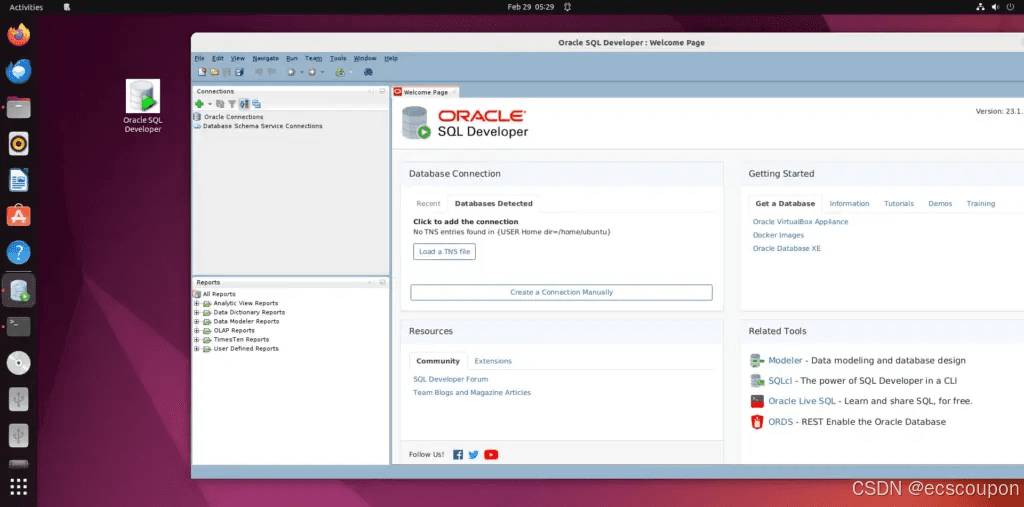Minimize the Connections panel
This screenshot has width=1024, height=507.
click(x=383, y=91)
